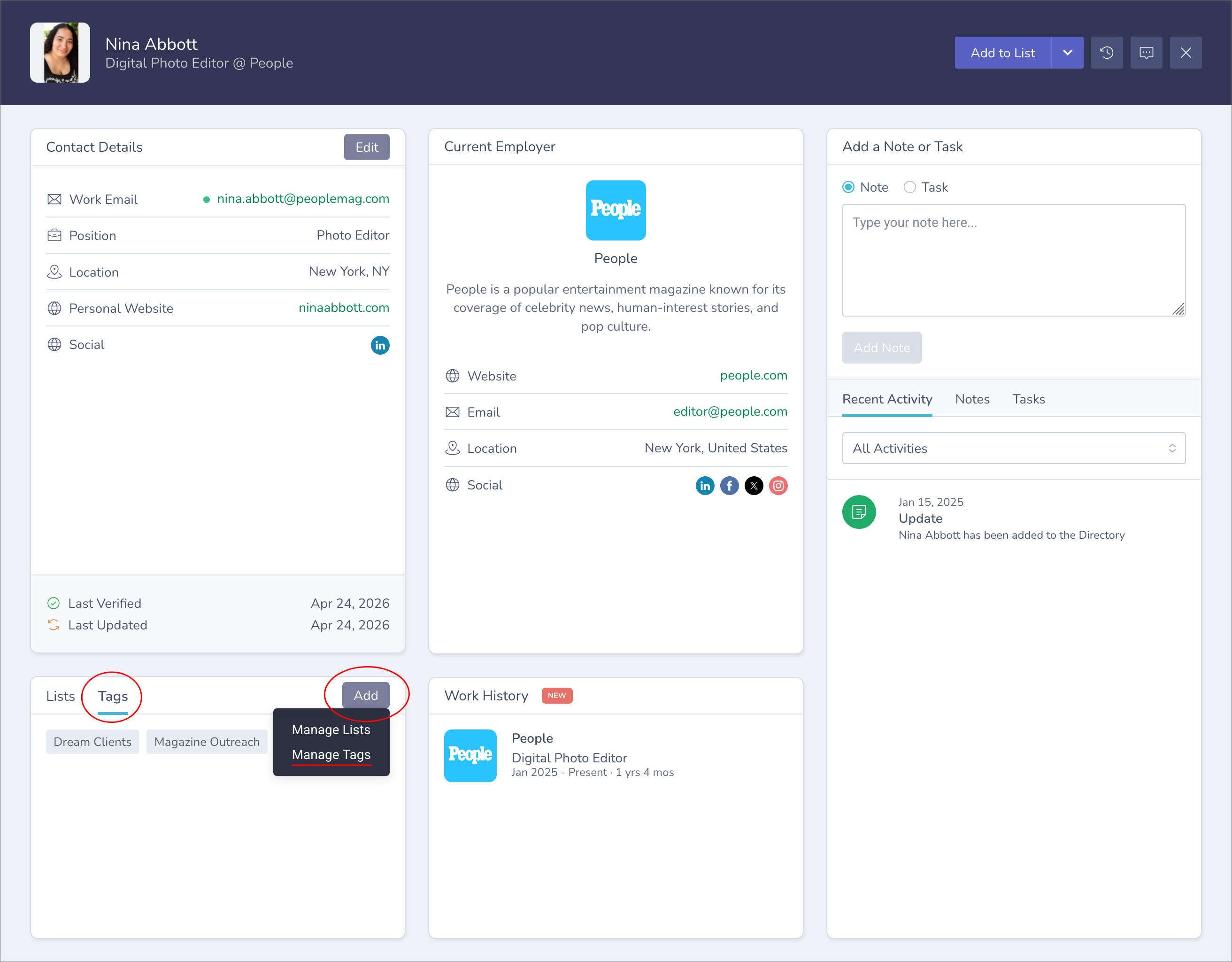The image size is (1232, 962).
Task: Click the employer Email envelope icon
Action: (453, 412)
